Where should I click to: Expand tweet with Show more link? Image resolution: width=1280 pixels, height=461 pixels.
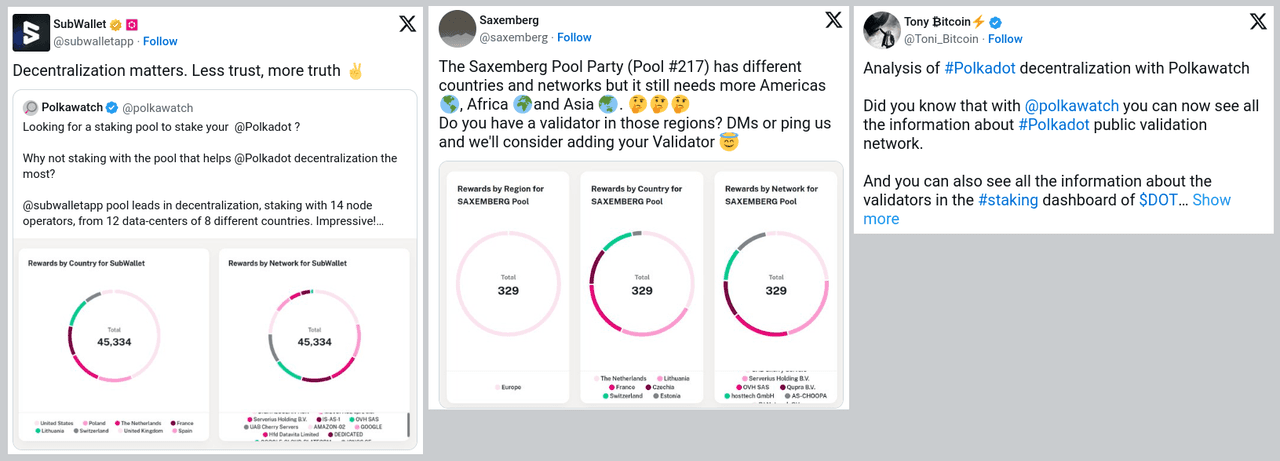click(x=1211, y=200)
